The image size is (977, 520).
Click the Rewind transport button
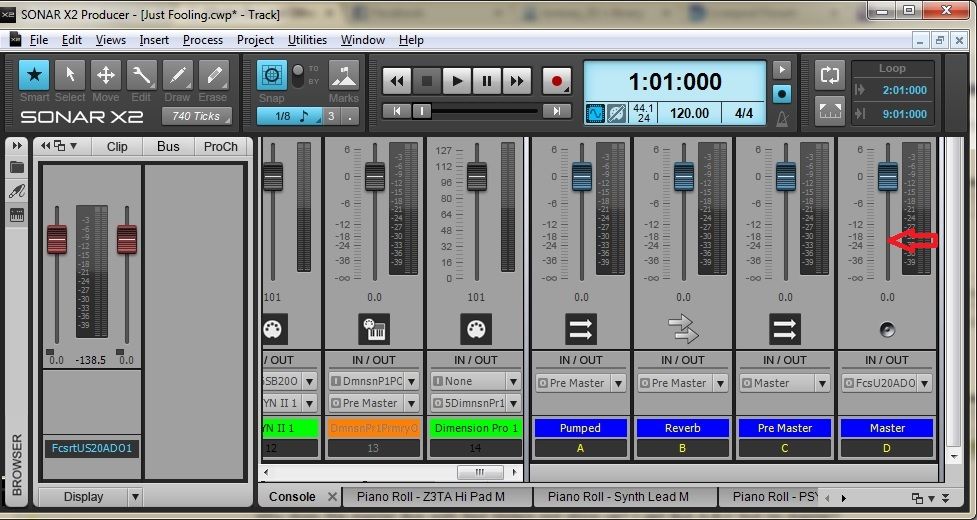397,81
